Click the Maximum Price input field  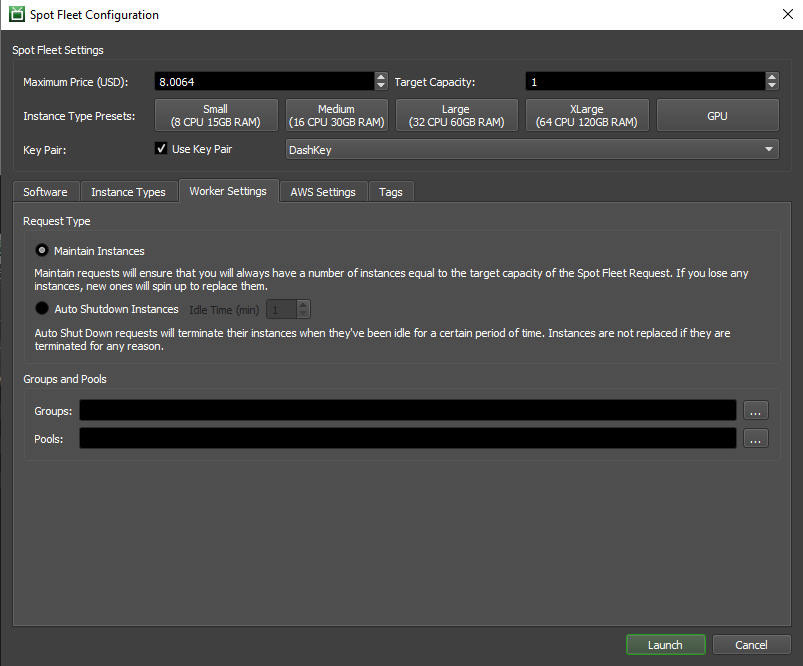click(265, 81)
